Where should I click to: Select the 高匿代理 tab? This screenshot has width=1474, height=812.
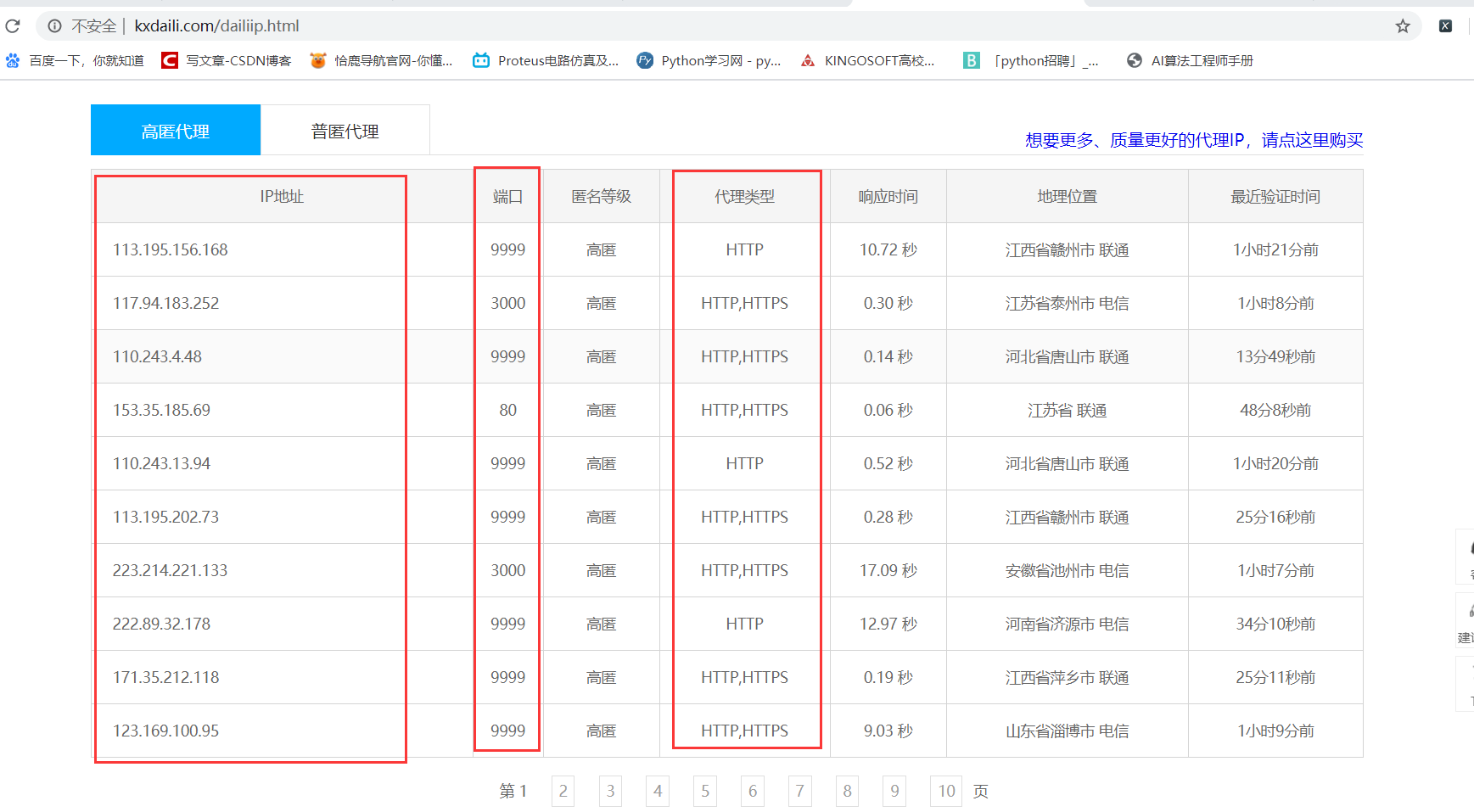176,130
